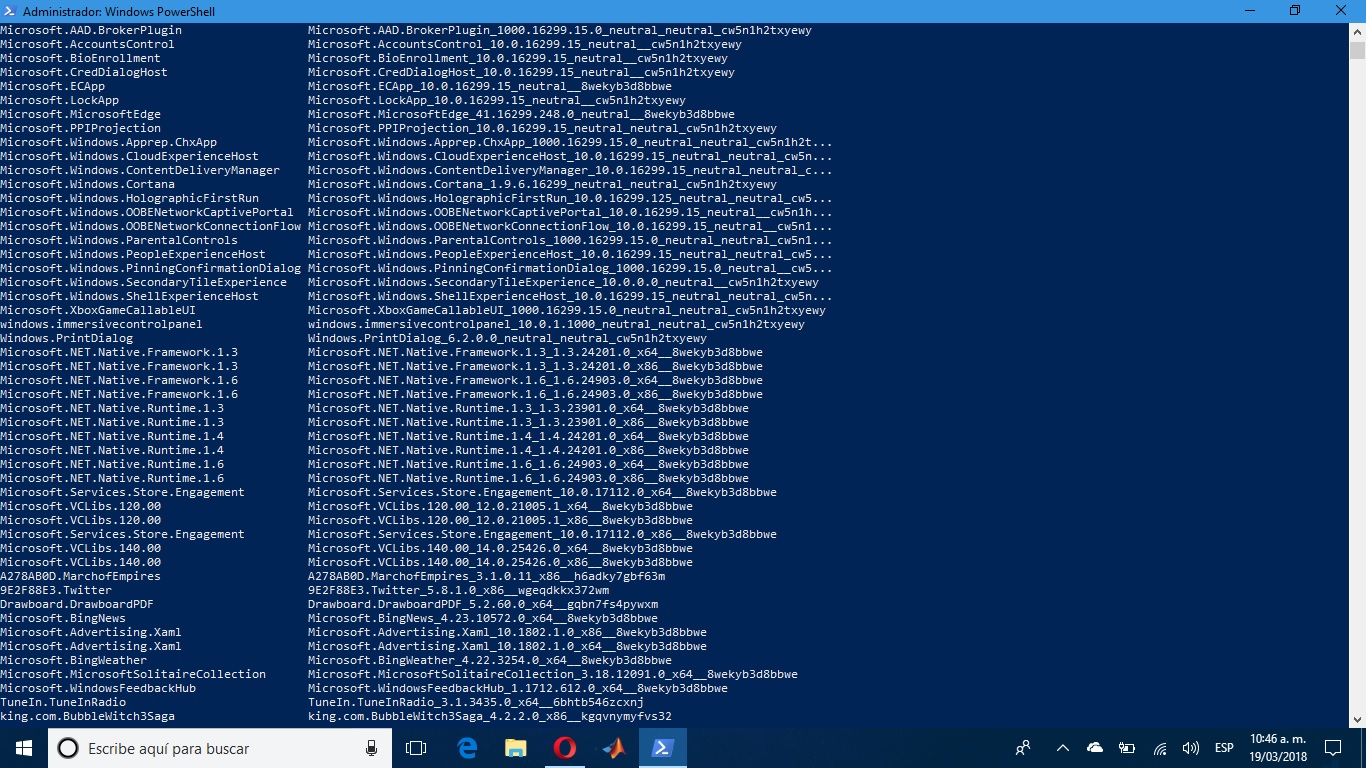Click 'Windows.PrintDialog_6.2.0.0_neutral_neutral_cw5n1h2txyewy' text

tap(507, 338)
